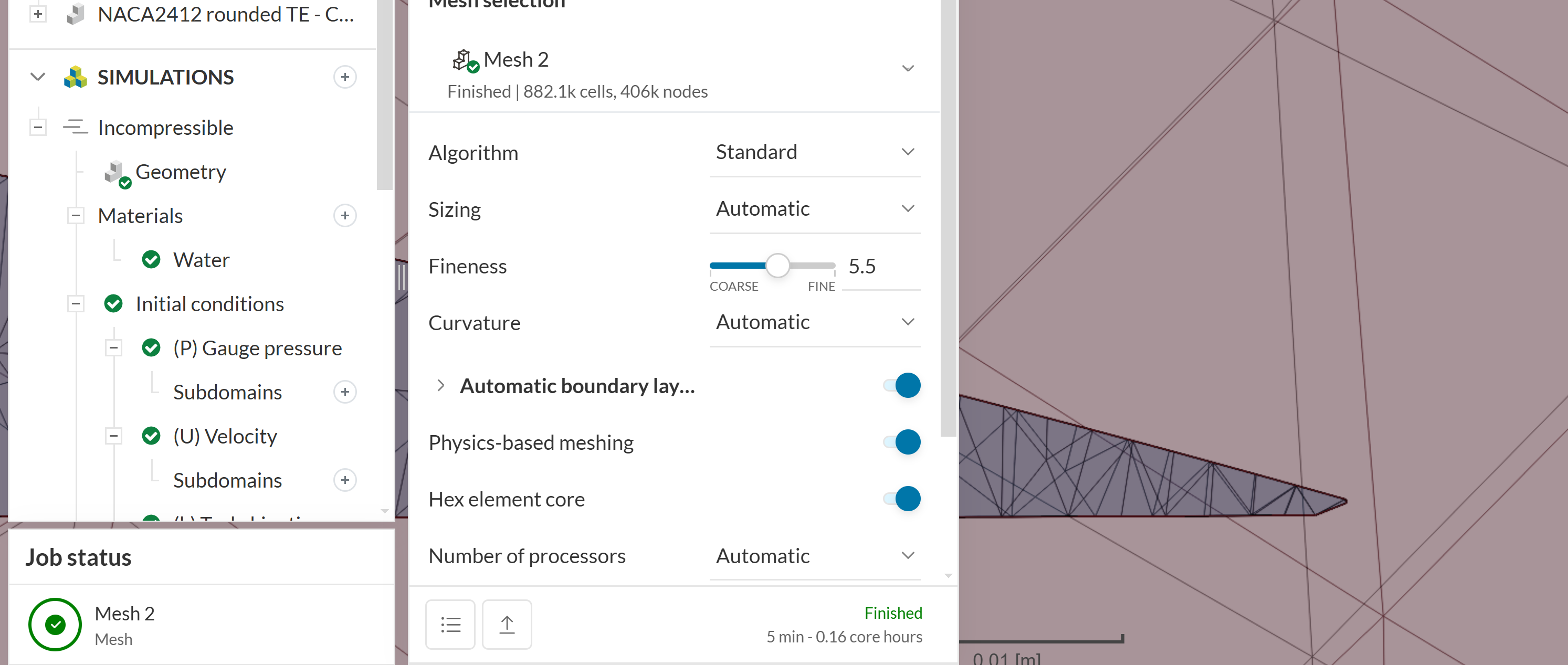Open the Algorithm dropdown set to Standard
The image size is (1568, 665).
(814, 152)
